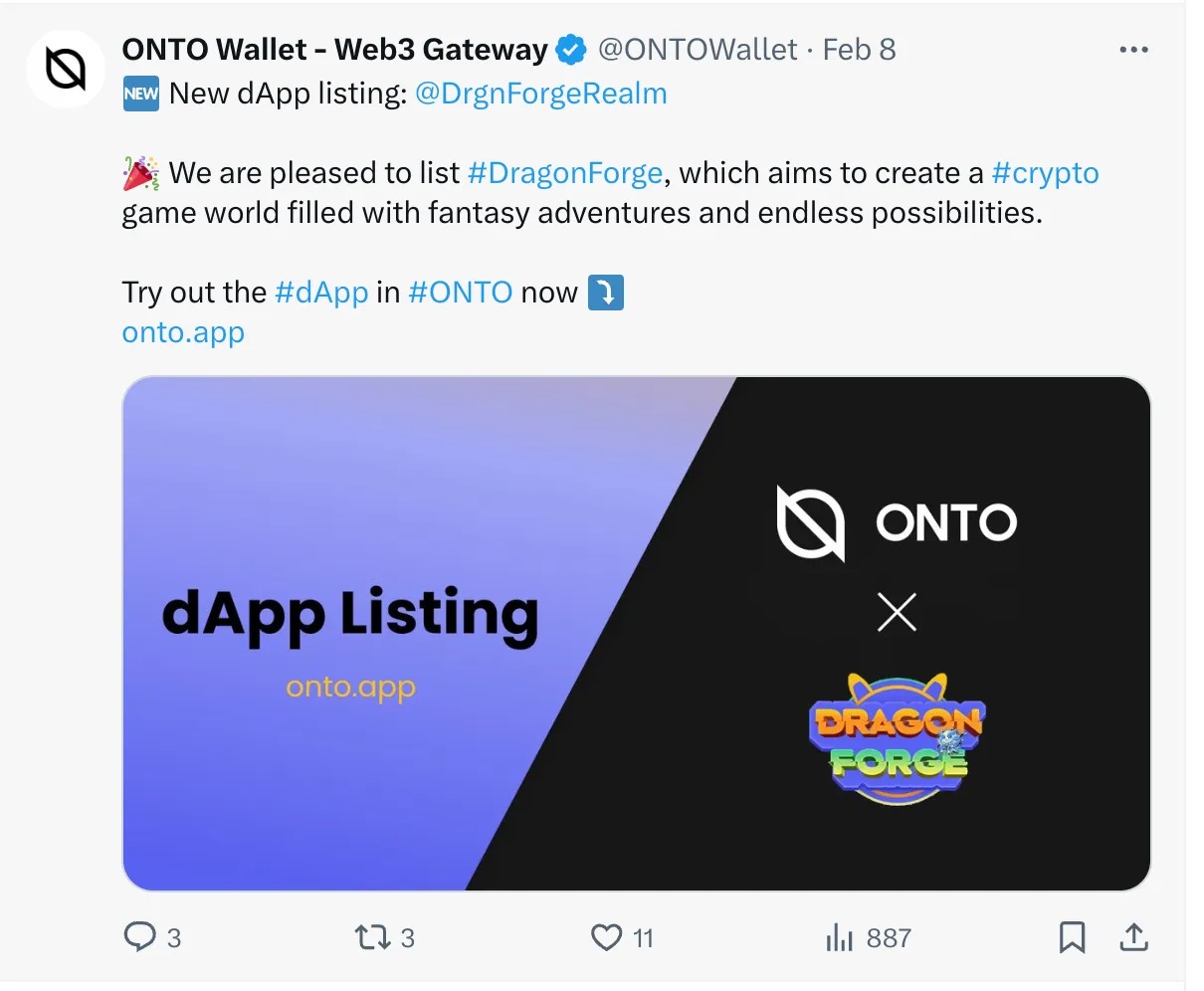Open the Feb 8 tweet timestamp

tap(859, 50)
